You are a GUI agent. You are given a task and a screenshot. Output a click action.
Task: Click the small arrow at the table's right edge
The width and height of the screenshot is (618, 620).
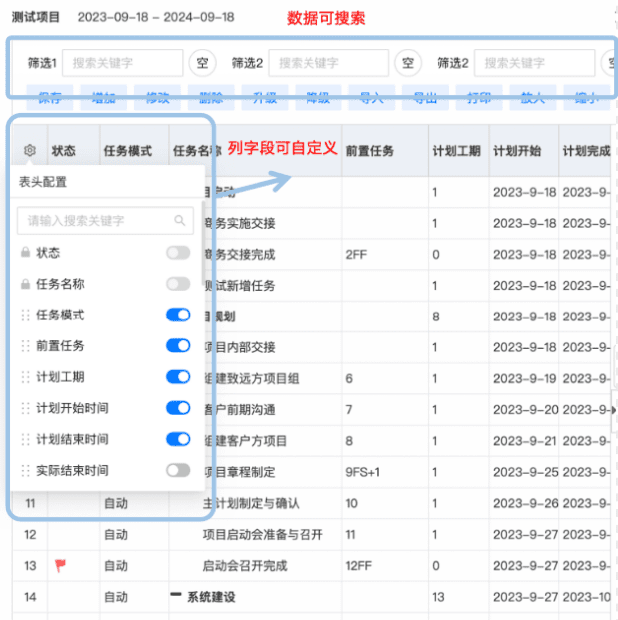tap(614, 410)
